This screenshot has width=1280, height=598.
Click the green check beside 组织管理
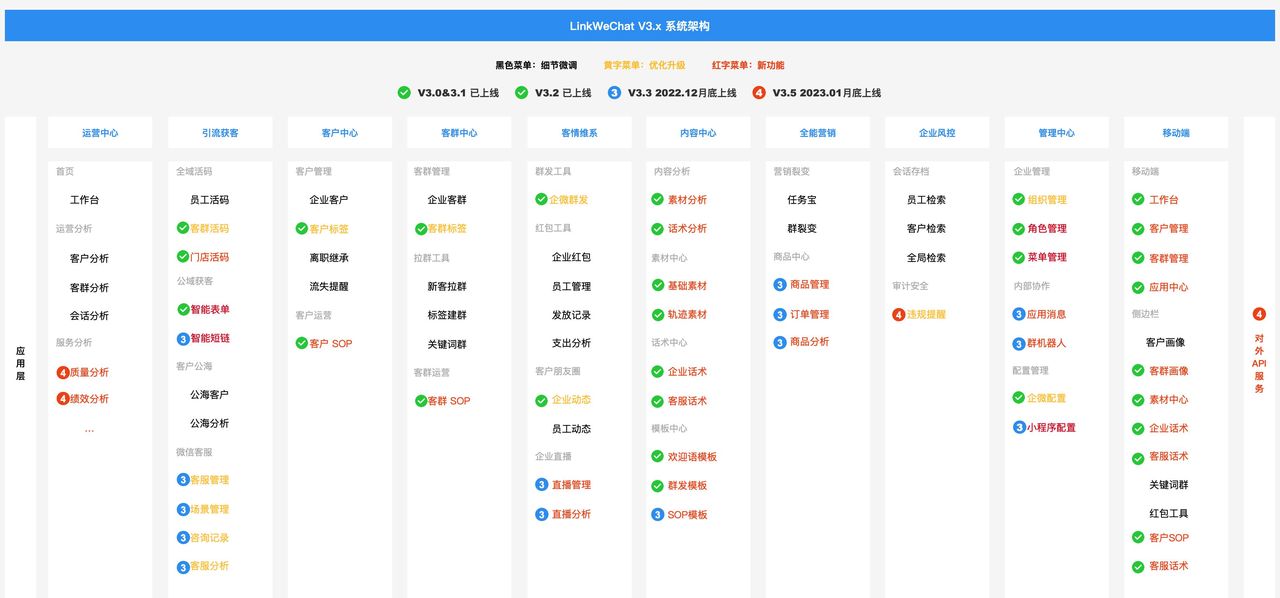(1019, 199)
